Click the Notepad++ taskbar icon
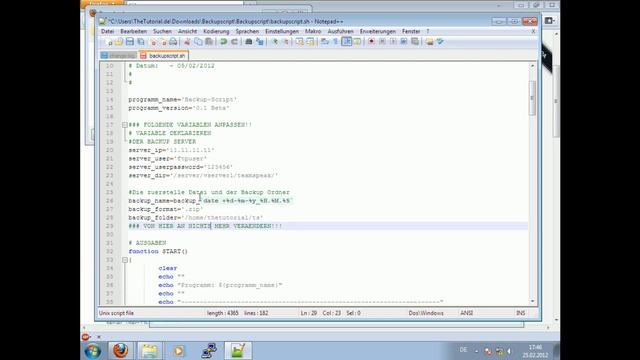This screenshot has height=360, width=640. 238,351
